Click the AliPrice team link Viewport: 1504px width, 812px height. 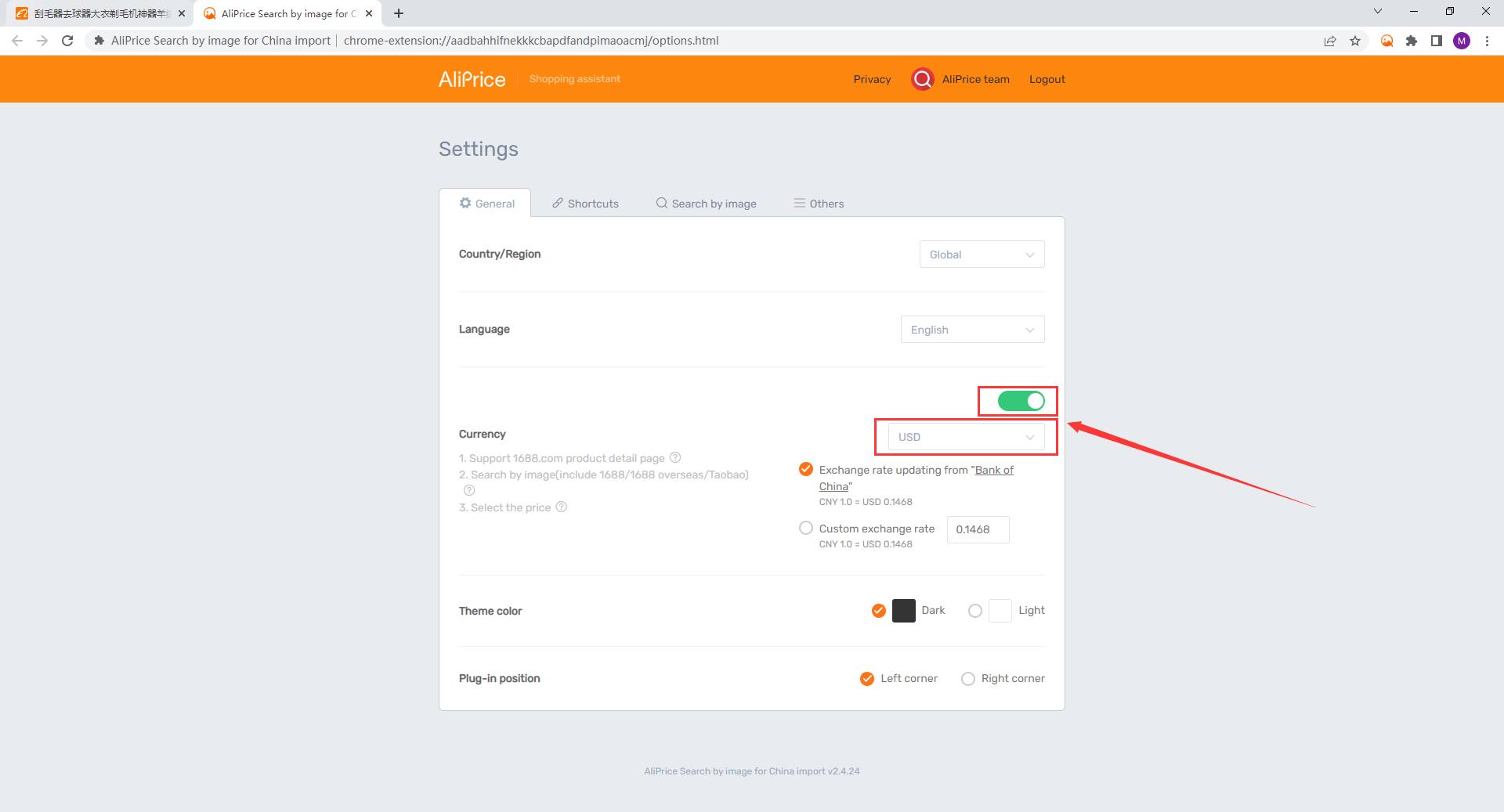click(975, 79)
